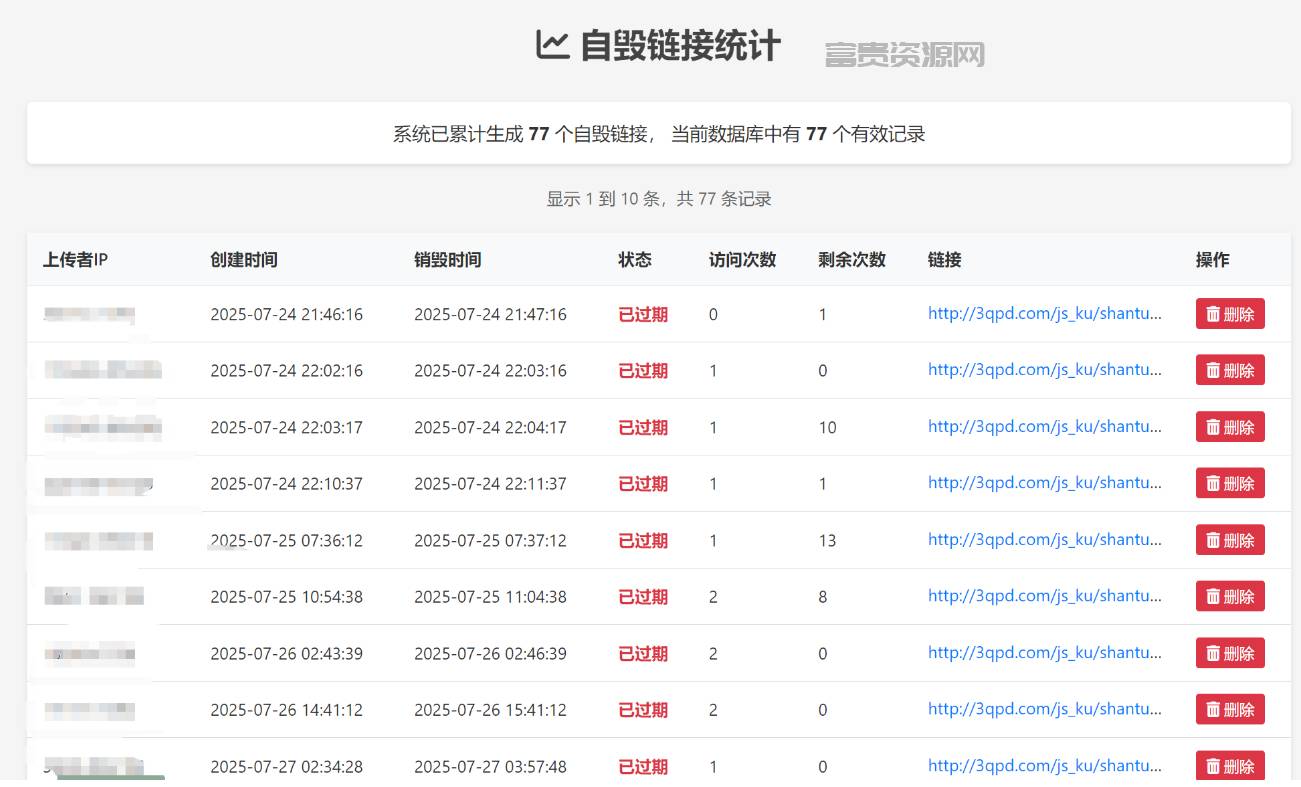Click destroy time 2025-07-25 11:04:38
1301x787 pixels.
[x=490, y=596]
